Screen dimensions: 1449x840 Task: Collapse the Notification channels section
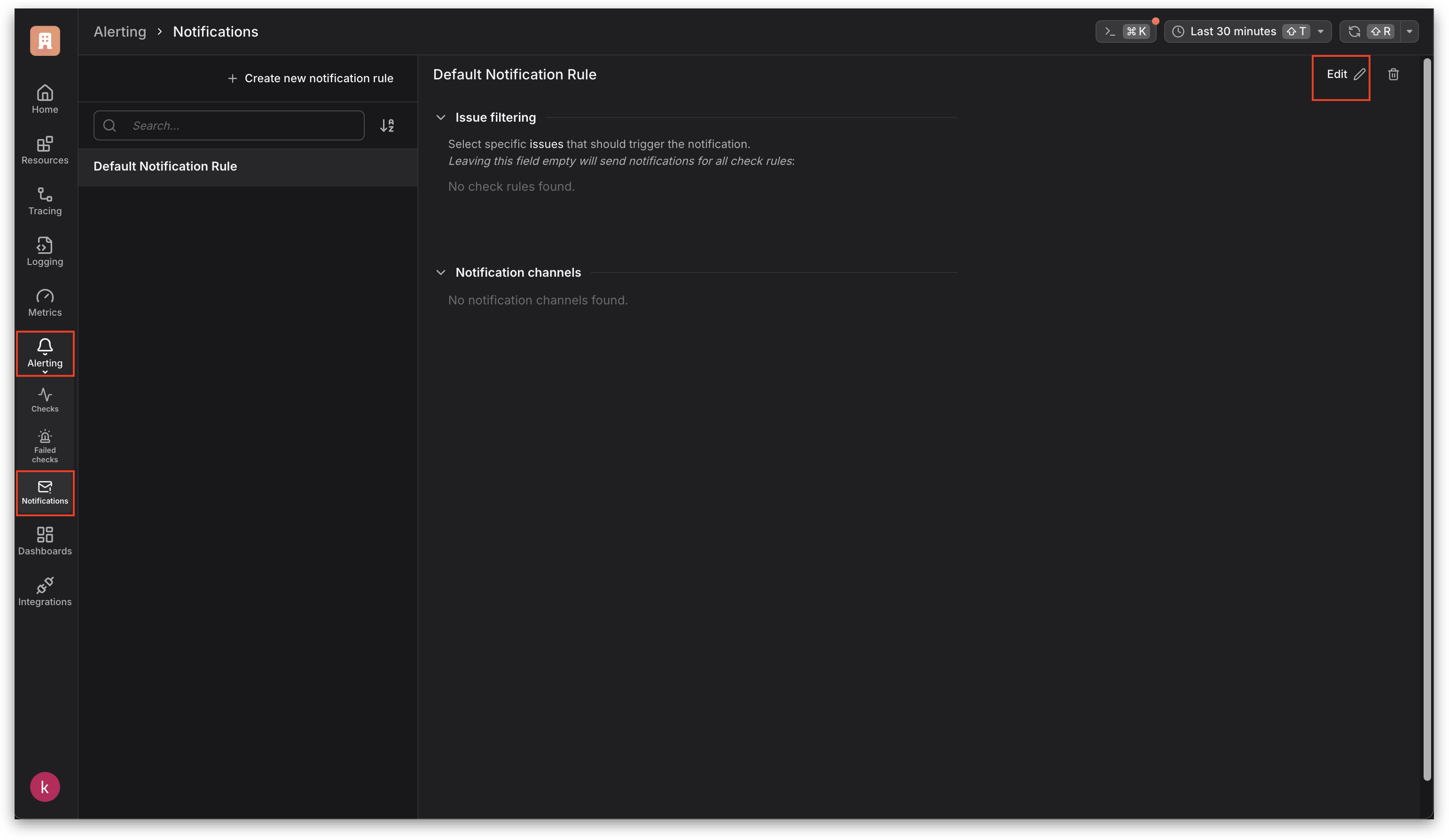(440, 272)
